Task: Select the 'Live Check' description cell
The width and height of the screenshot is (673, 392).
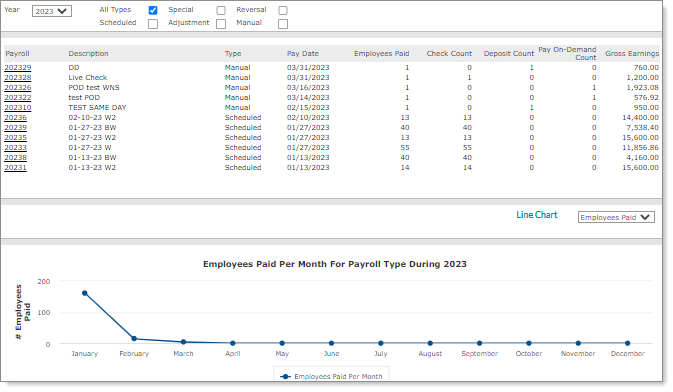Action: pos(88,78)
